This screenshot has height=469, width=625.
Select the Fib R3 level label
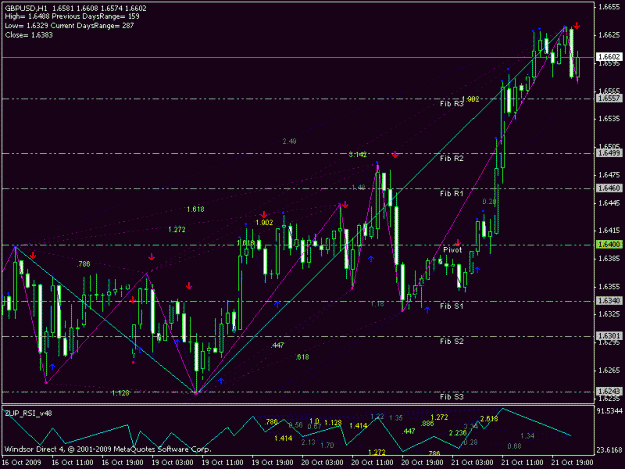(x=452, y=104)
